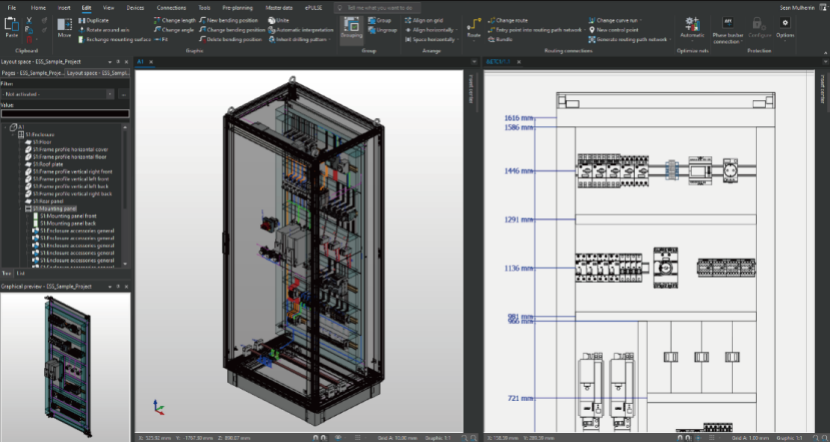Switch to the Connections ribbon tab
Viewport: 830px width, 443px height.
point(171,8)
